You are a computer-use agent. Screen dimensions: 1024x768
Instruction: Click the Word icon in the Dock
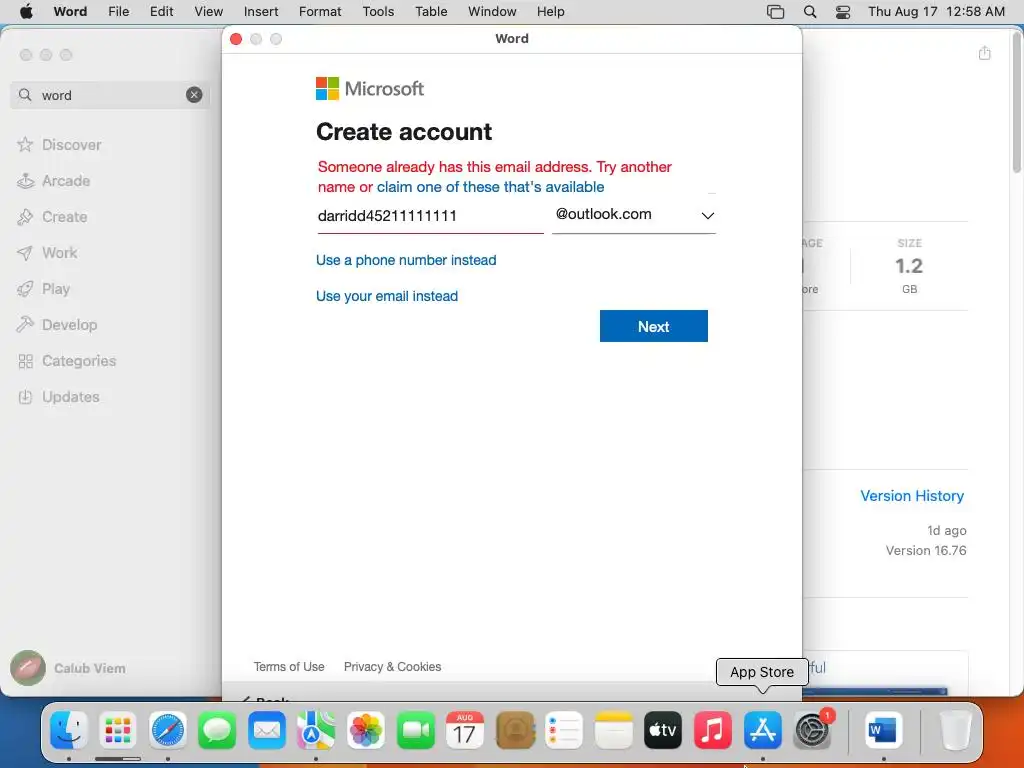coord(884,730)
